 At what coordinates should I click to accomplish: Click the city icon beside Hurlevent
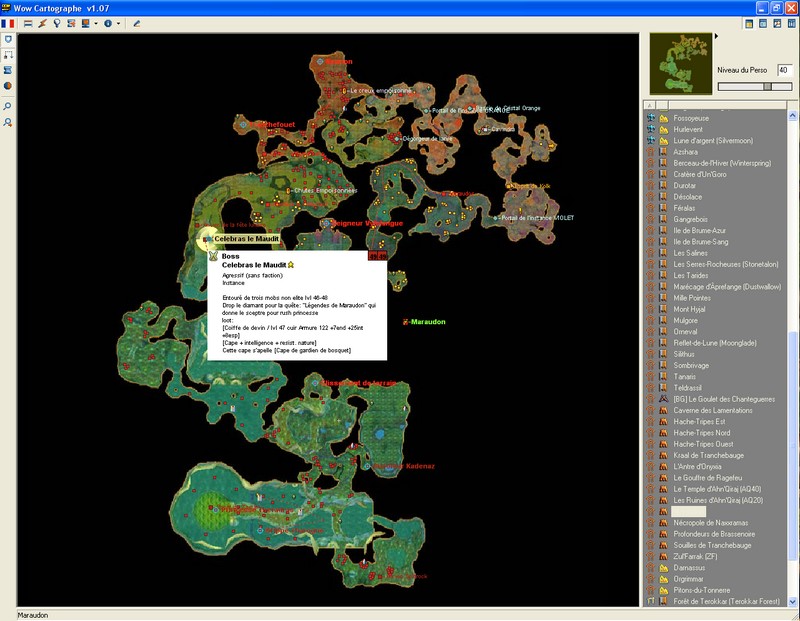(x=663, y=129)
